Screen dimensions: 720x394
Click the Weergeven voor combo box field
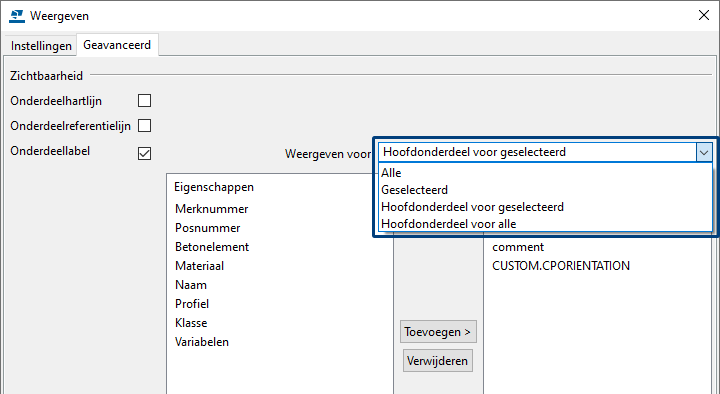tap(545, 152)
